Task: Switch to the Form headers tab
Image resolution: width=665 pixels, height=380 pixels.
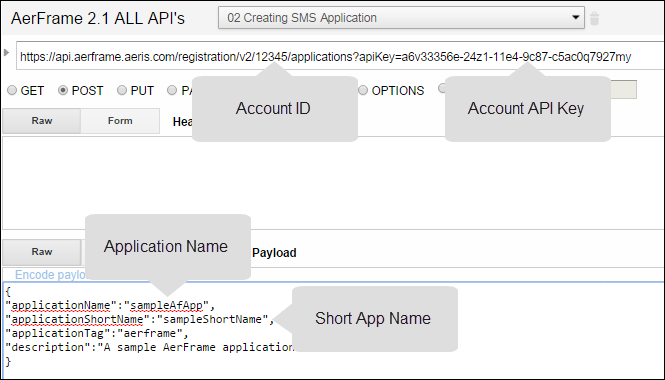Action: 120,121
